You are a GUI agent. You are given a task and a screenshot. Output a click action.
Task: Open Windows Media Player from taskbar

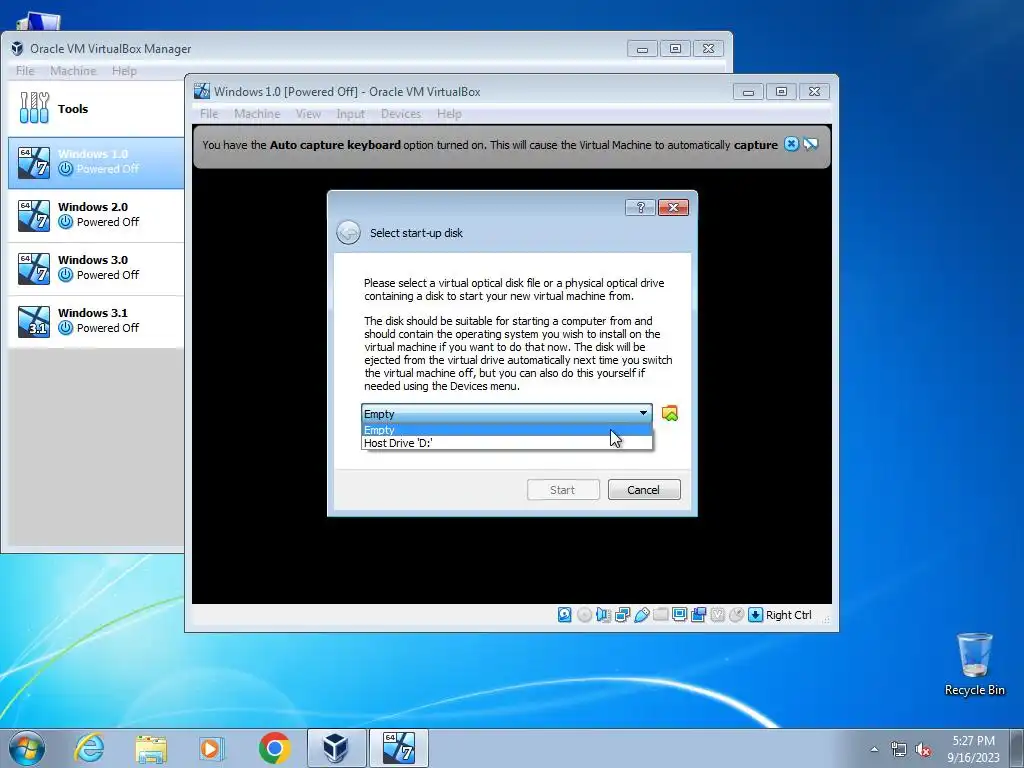click(212, 748)
